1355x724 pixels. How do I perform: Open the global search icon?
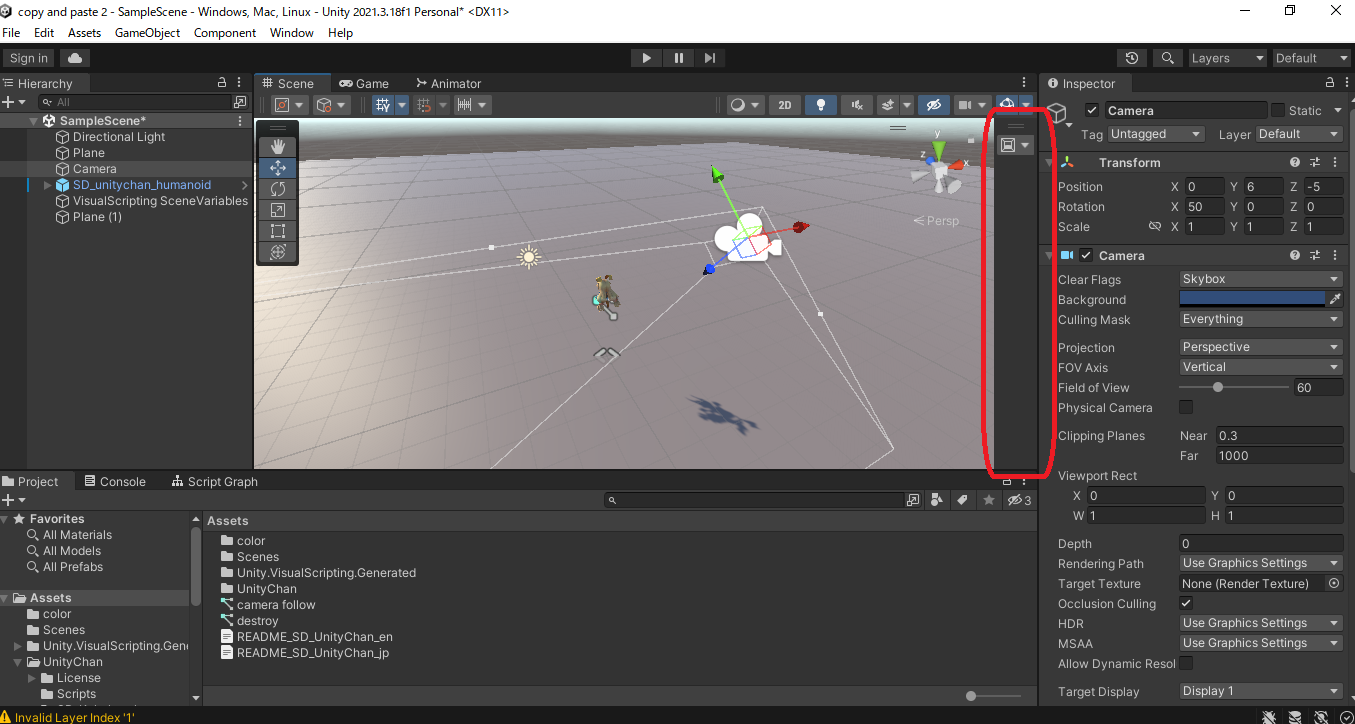[x=1167, y=57]
